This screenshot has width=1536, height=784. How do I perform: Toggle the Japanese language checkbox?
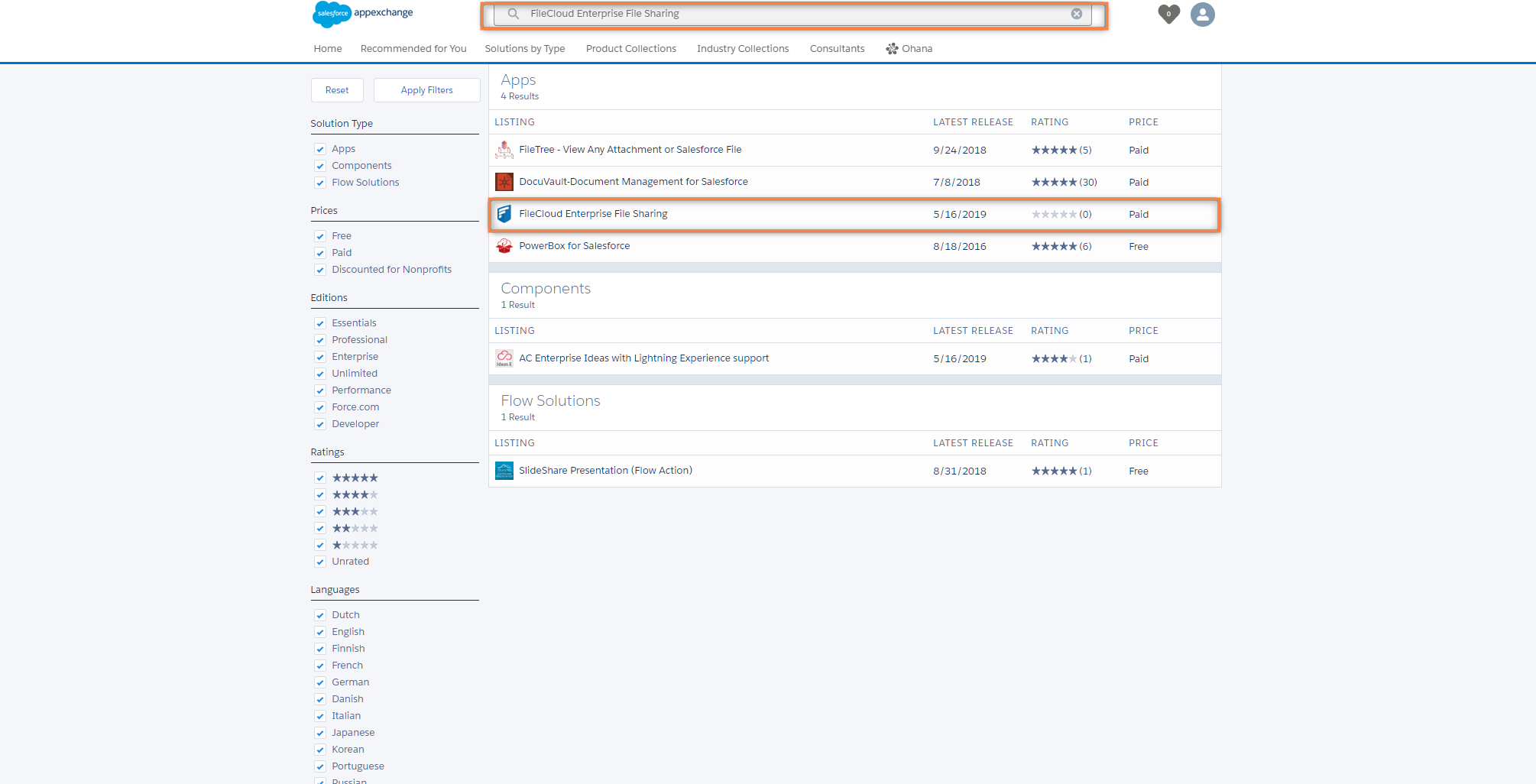(x=320, y=733)
